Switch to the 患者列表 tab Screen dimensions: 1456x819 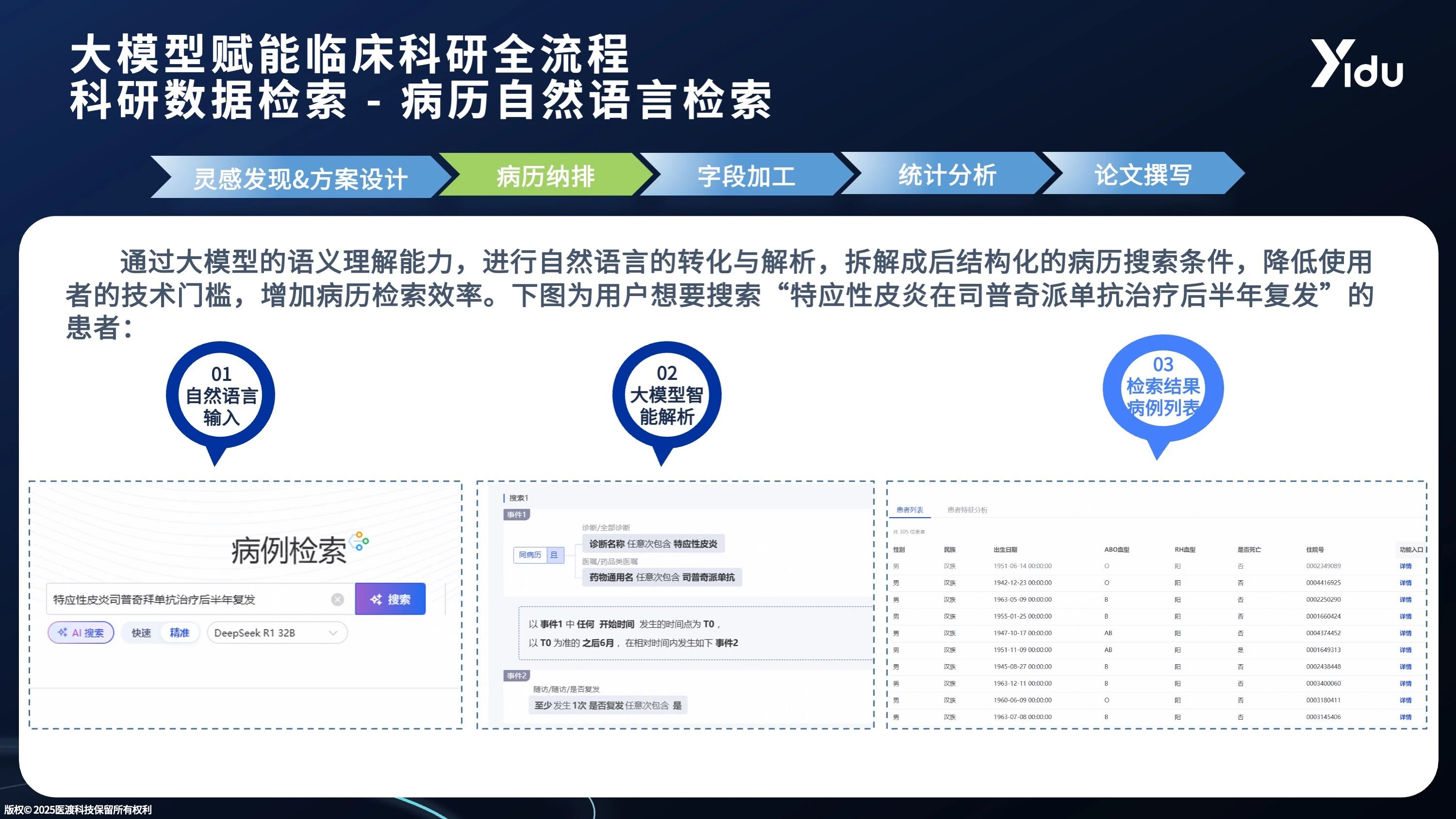pos(909,510)
